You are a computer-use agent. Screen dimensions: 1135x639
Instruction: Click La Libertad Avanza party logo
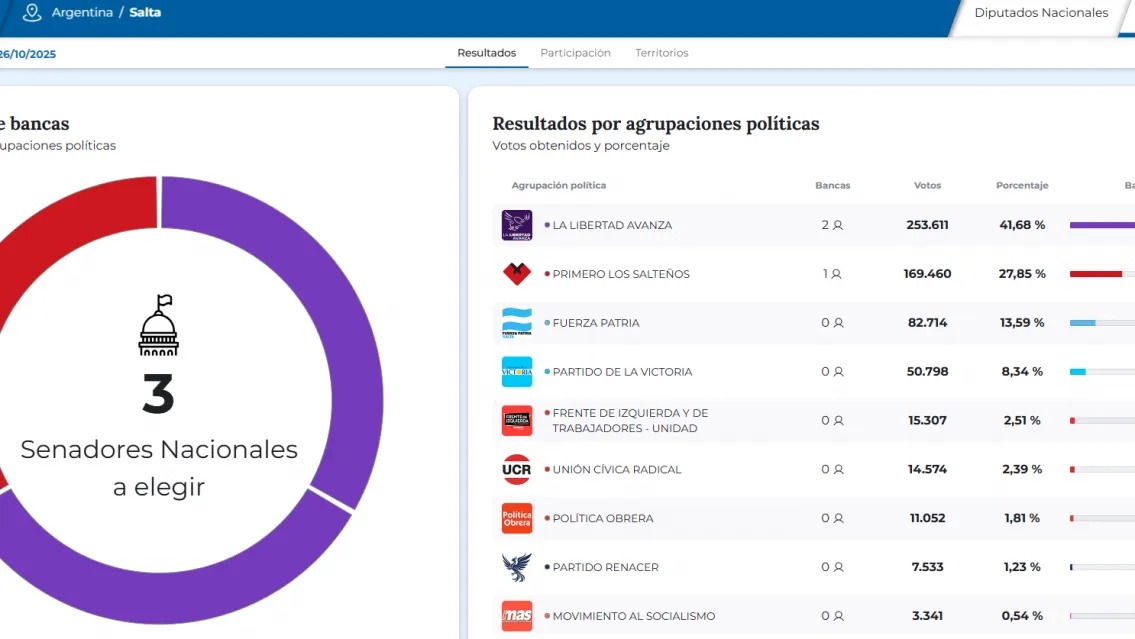[x=516, y=225]
